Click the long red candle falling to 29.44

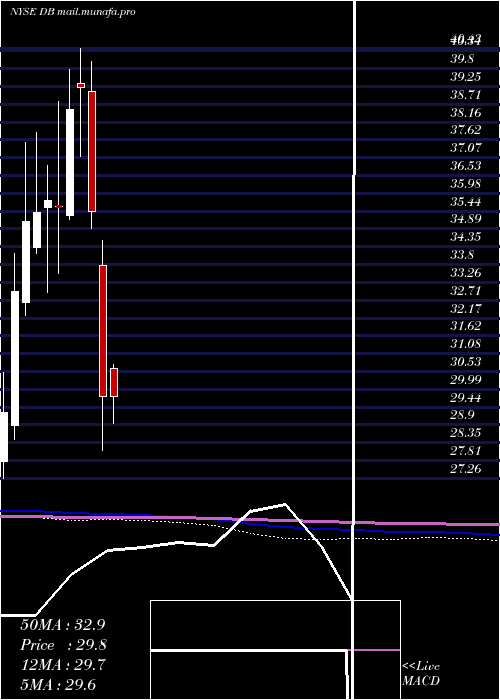click(x=103, y=330)
